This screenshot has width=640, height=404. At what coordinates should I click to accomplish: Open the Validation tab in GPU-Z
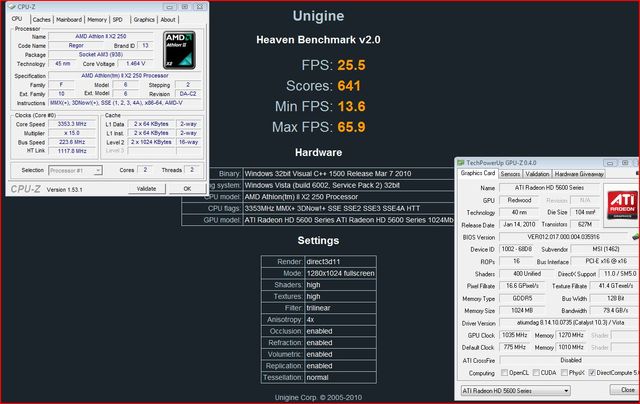pos(537,174)
